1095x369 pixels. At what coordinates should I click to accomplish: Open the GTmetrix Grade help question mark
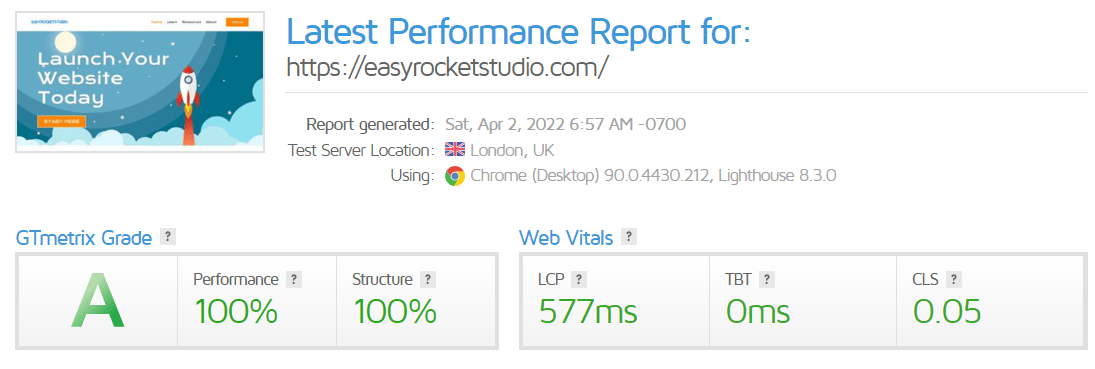click(168, 237)
